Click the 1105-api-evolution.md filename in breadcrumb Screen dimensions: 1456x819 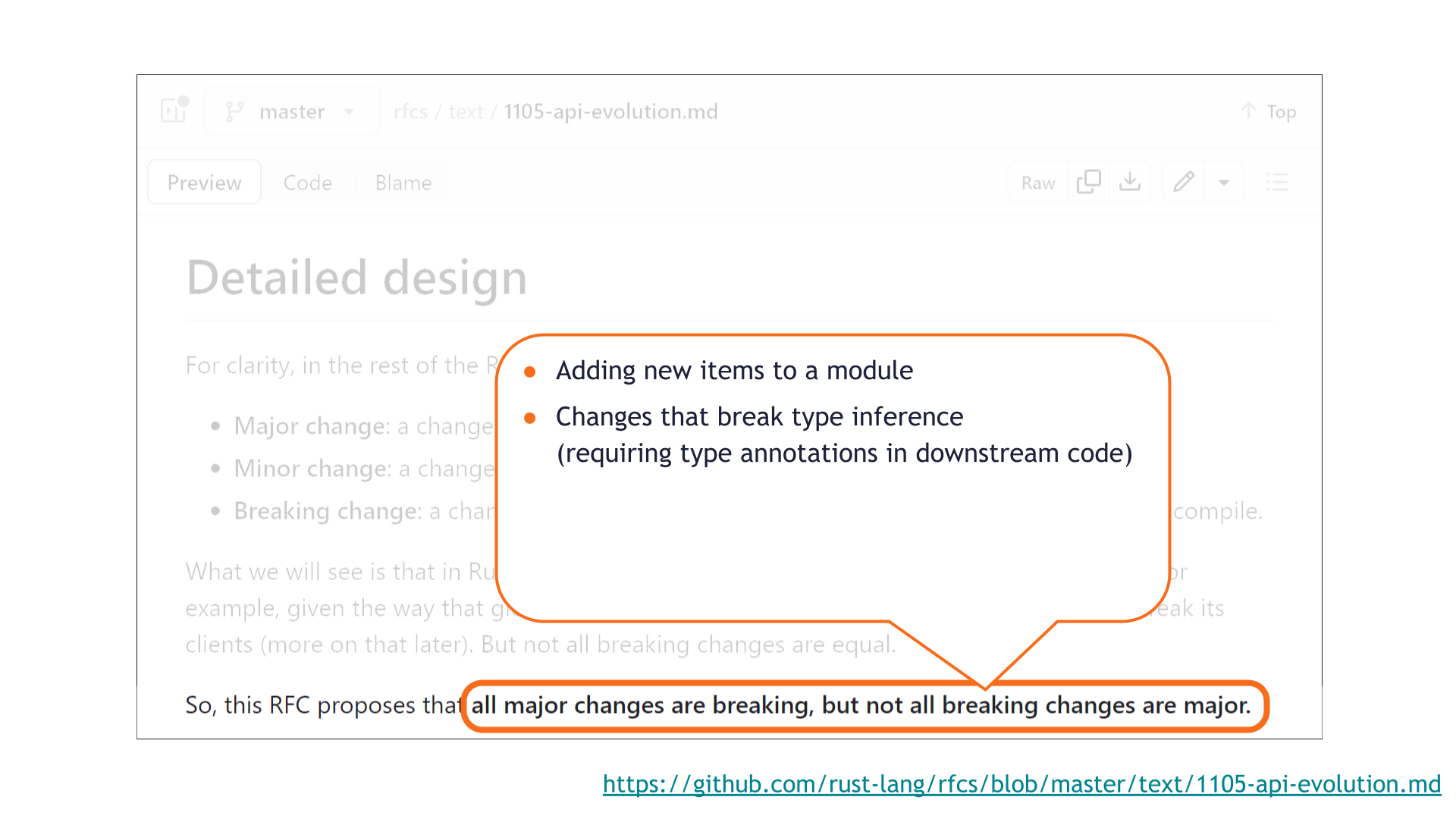(x=610, y=111)
